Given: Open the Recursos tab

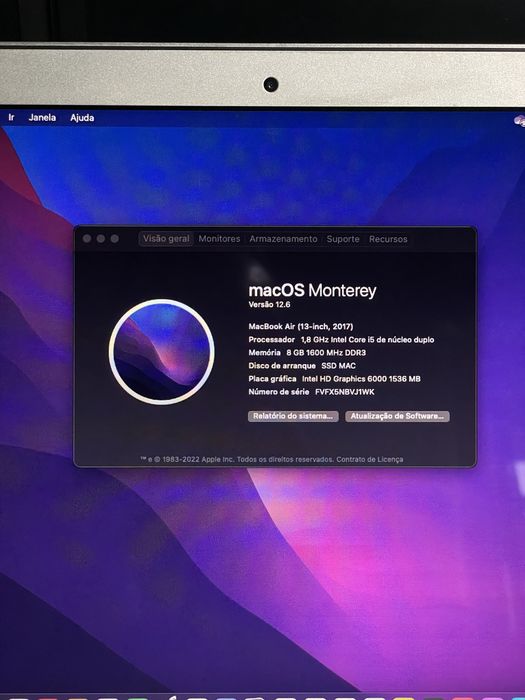Looking at the screenshot, I should tap(388, 239).
